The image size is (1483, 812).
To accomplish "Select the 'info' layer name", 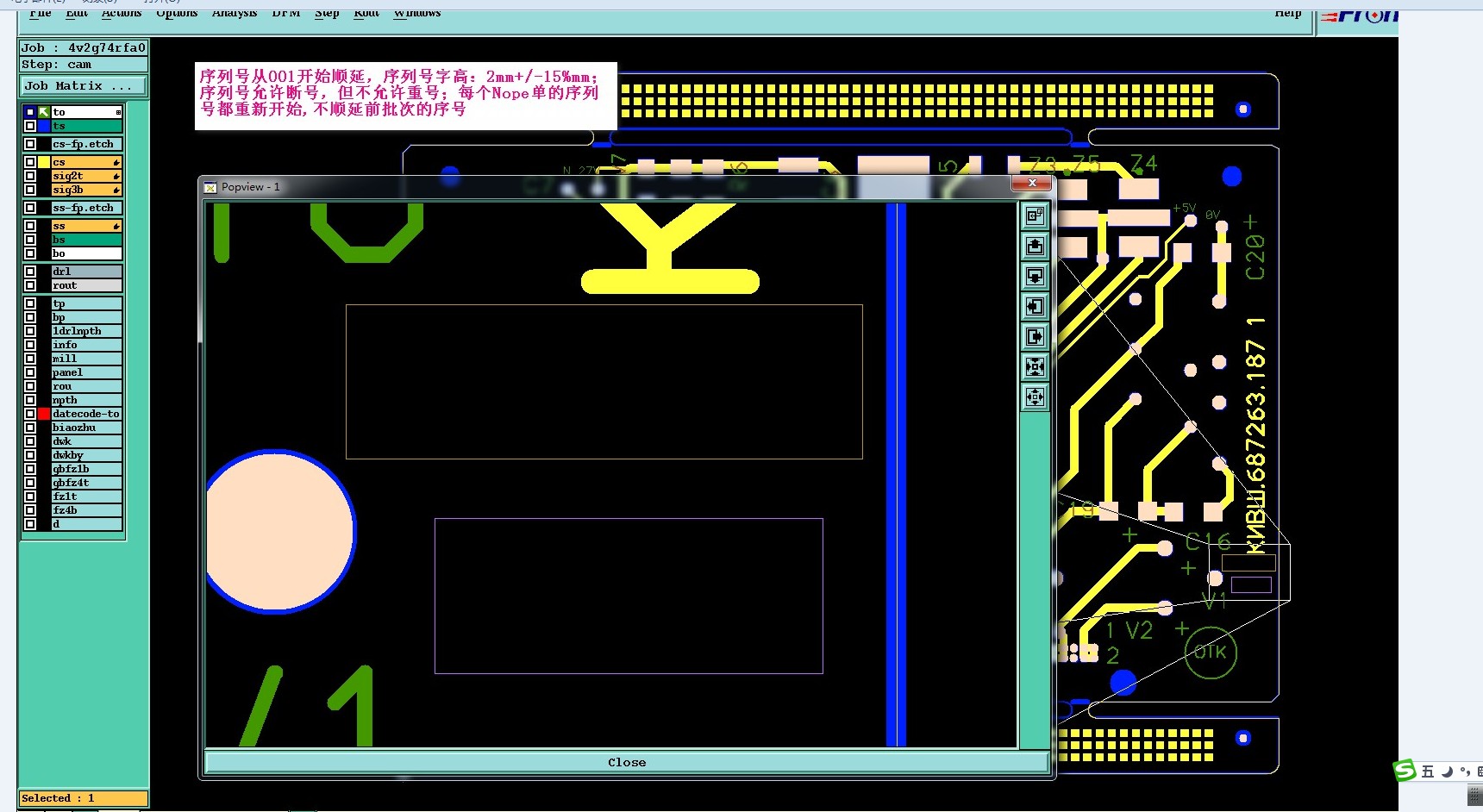I will click(x=86, y=345).
